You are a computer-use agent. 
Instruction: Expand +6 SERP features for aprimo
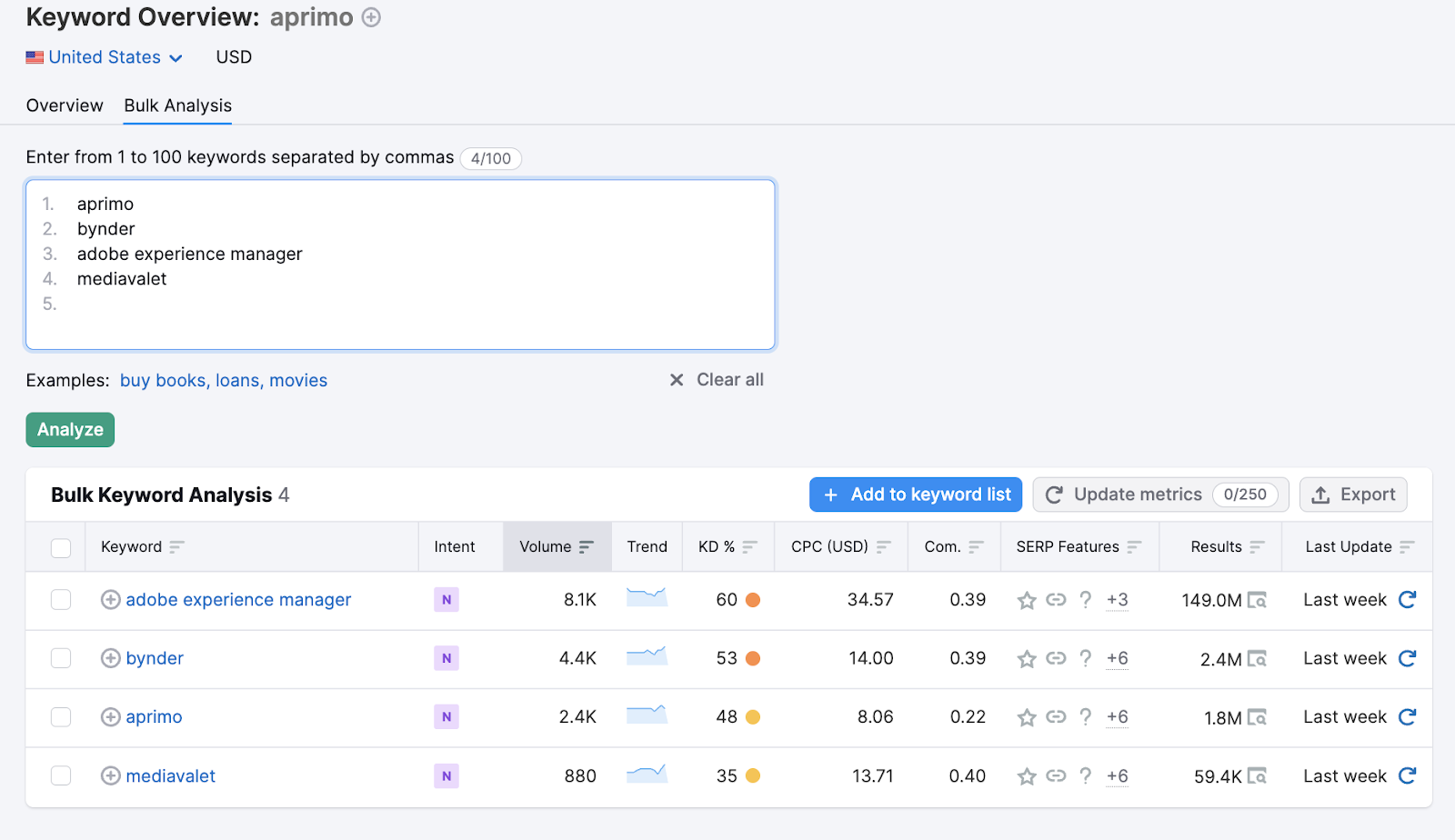1117,717
